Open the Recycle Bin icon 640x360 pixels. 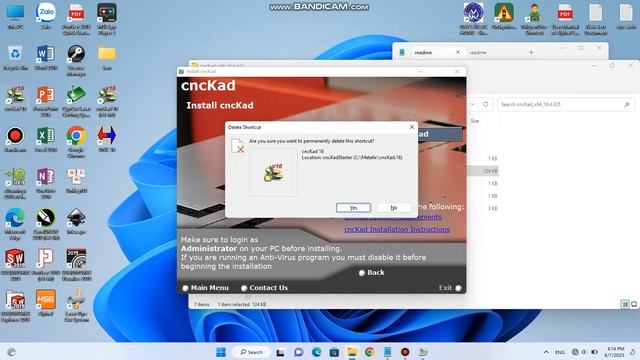point(15,57)
